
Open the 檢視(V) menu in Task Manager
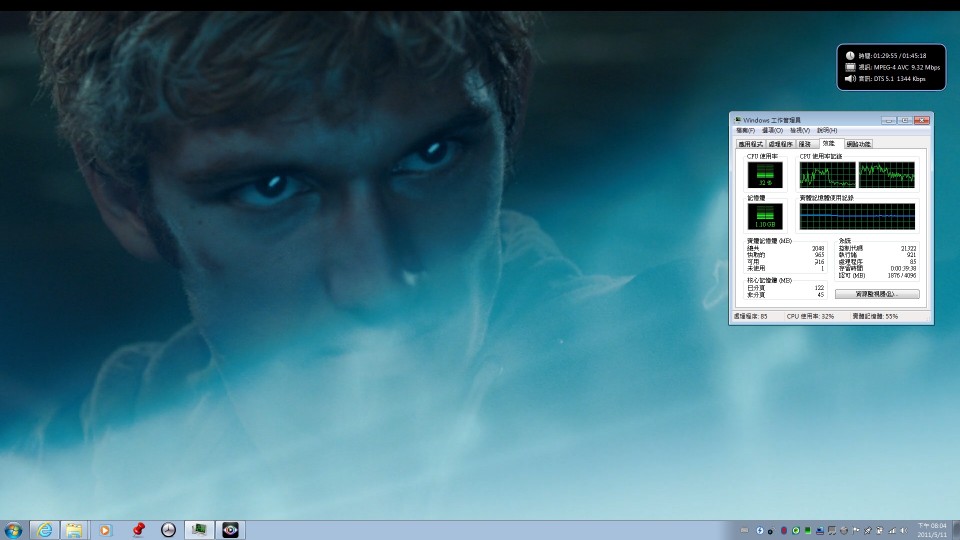(800, 131)
